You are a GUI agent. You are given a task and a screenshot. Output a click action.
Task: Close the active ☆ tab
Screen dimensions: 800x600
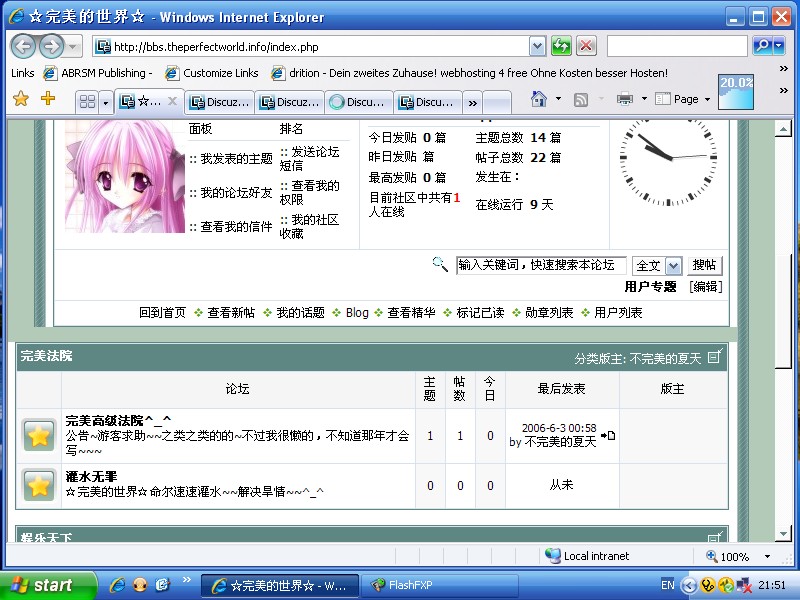click(x=172, y=101)
